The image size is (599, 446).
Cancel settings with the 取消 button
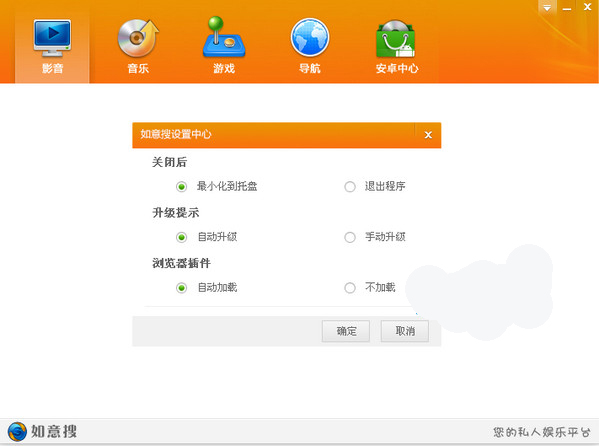[x=405, y=331]
